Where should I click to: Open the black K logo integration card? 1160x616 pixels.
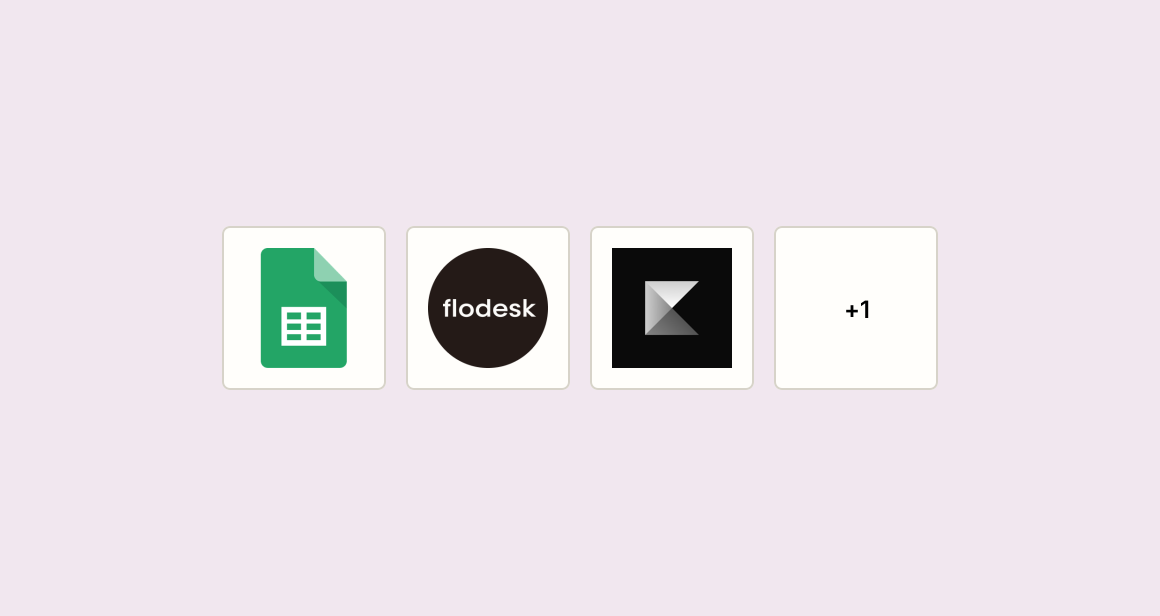tap(672, 308)
